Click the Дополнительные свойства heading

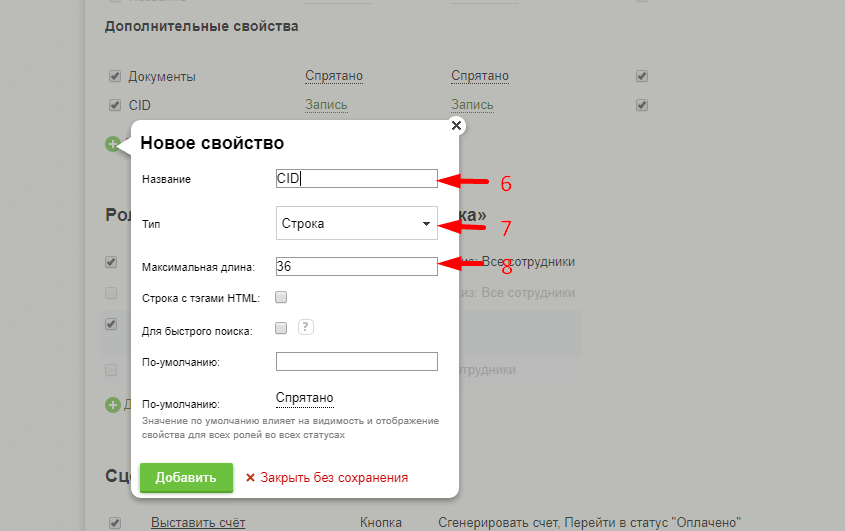pos(202,26)
